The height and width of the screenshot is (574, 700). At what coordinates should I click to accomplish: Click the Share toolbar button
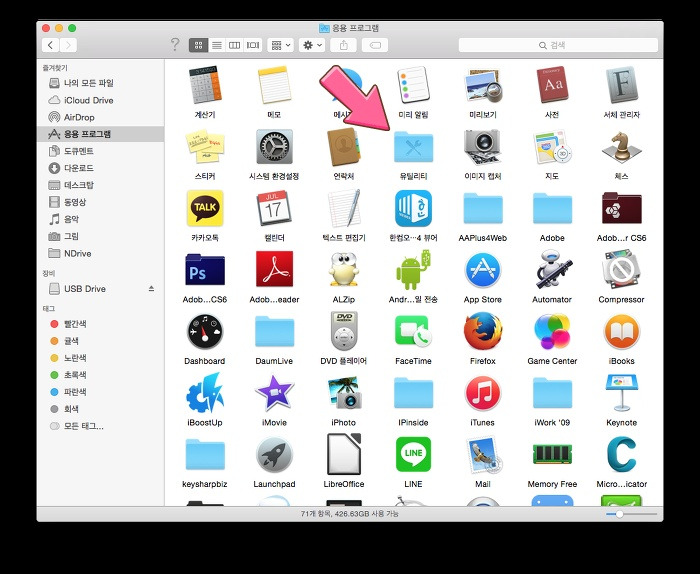click(343, 45)
